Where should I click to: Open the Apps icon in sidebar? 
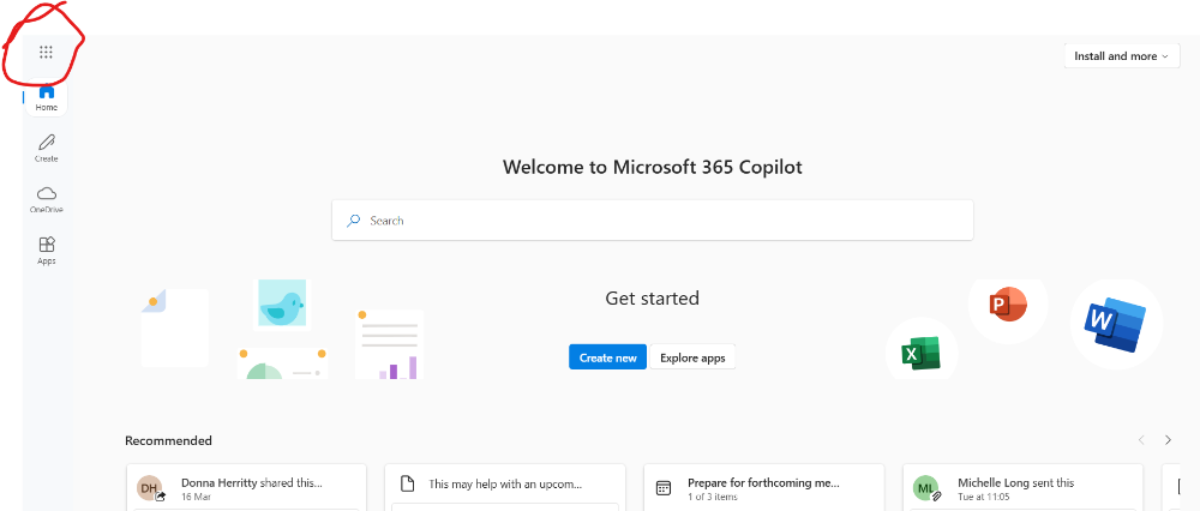(47, 250)
